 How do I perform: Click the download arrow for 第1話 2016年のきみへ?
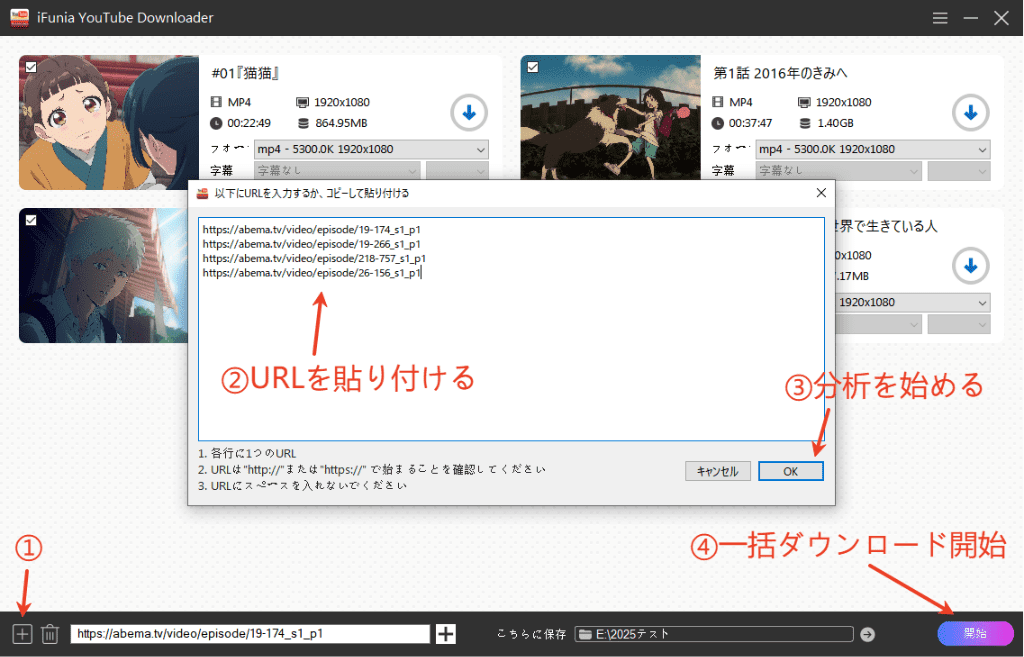[969, 112]
